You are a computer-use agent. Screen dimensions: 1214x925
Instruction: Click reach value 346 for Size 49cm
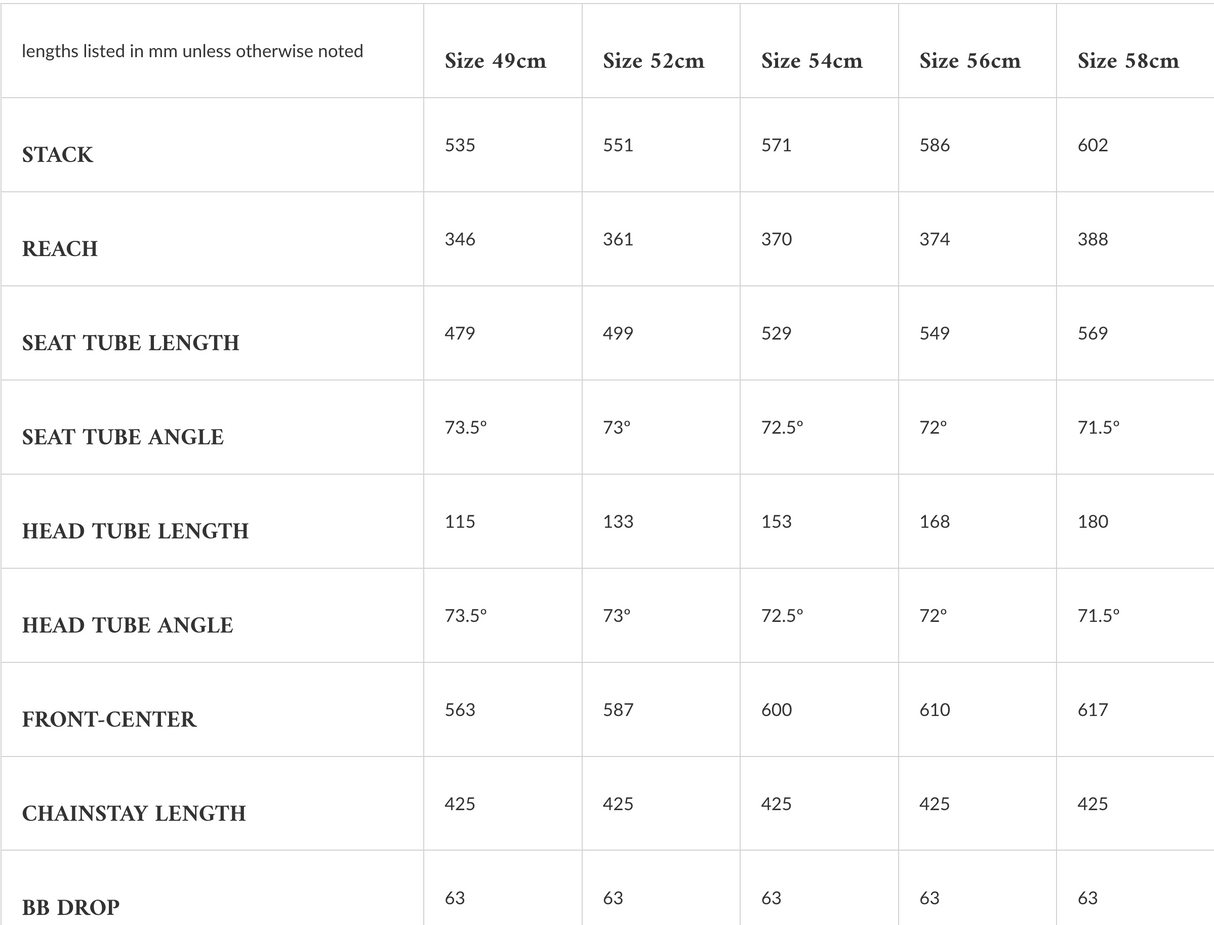coord(460,239)
